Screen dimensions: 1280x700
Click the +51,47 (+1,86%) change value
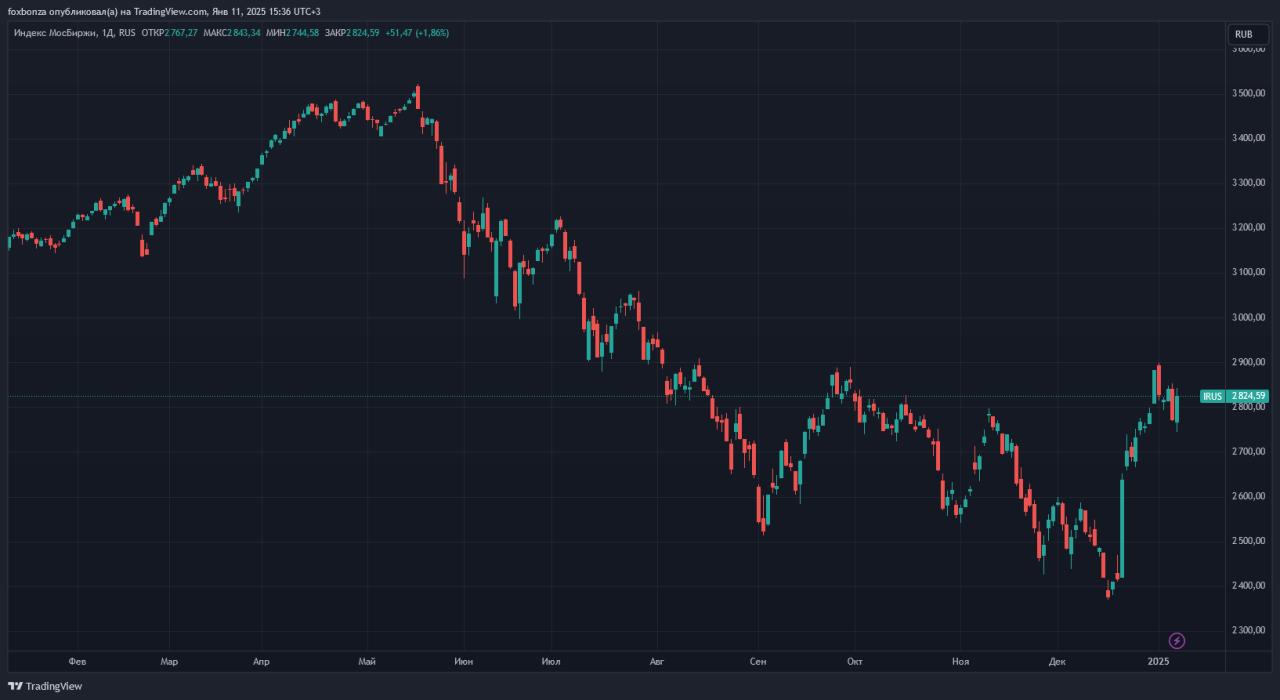click(x=416, y=33)
